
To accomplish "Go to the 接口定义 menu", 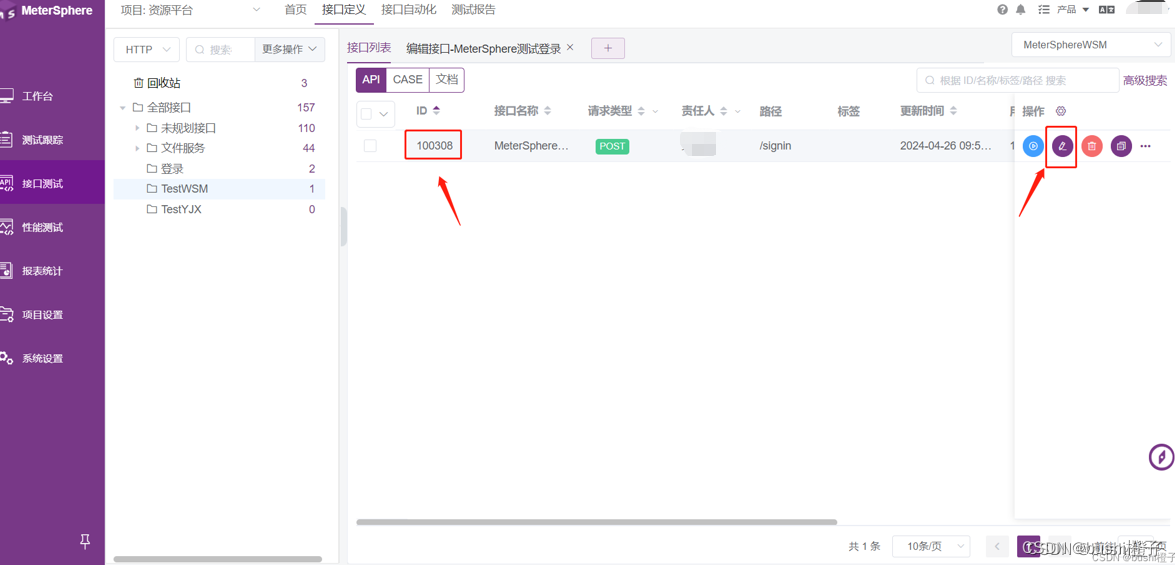I will click(344, 10).
